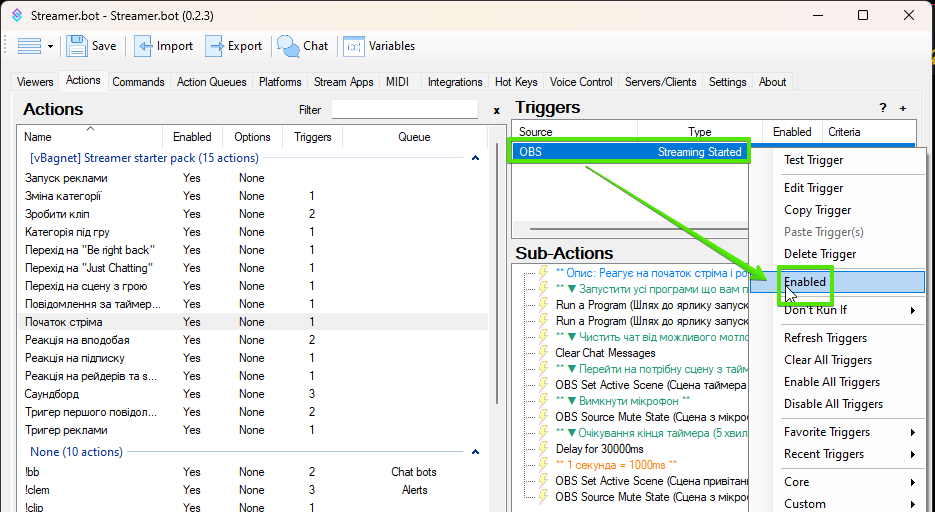Click lightning icon beside Clear Chat Messages
This screenshot has height=512, width=935.
[543, 353]
